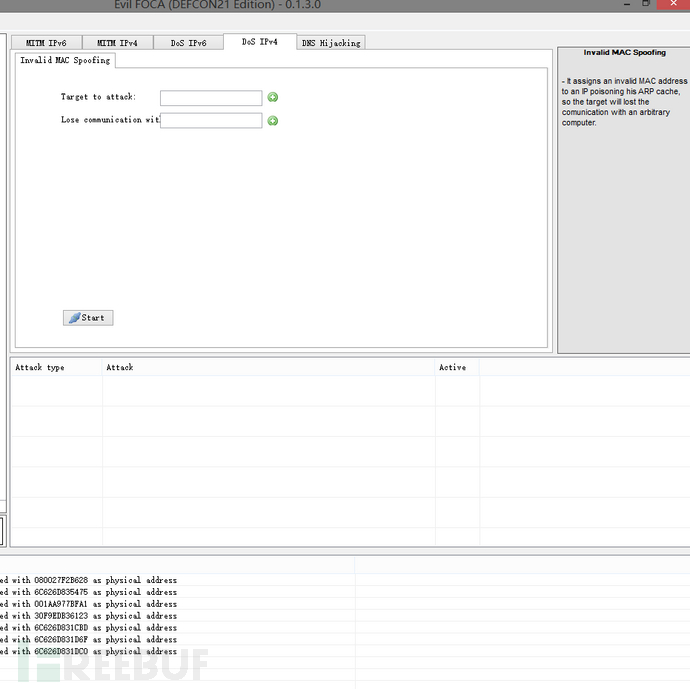Select log entry with 001AA977BFA1 physical address
Screen dimensions: 690x689
[x=177, y=604]
